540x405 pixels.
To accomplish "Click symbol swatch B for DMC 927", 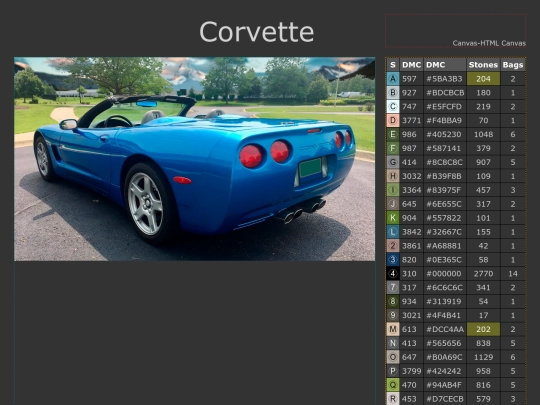I will tap(393, 93).
